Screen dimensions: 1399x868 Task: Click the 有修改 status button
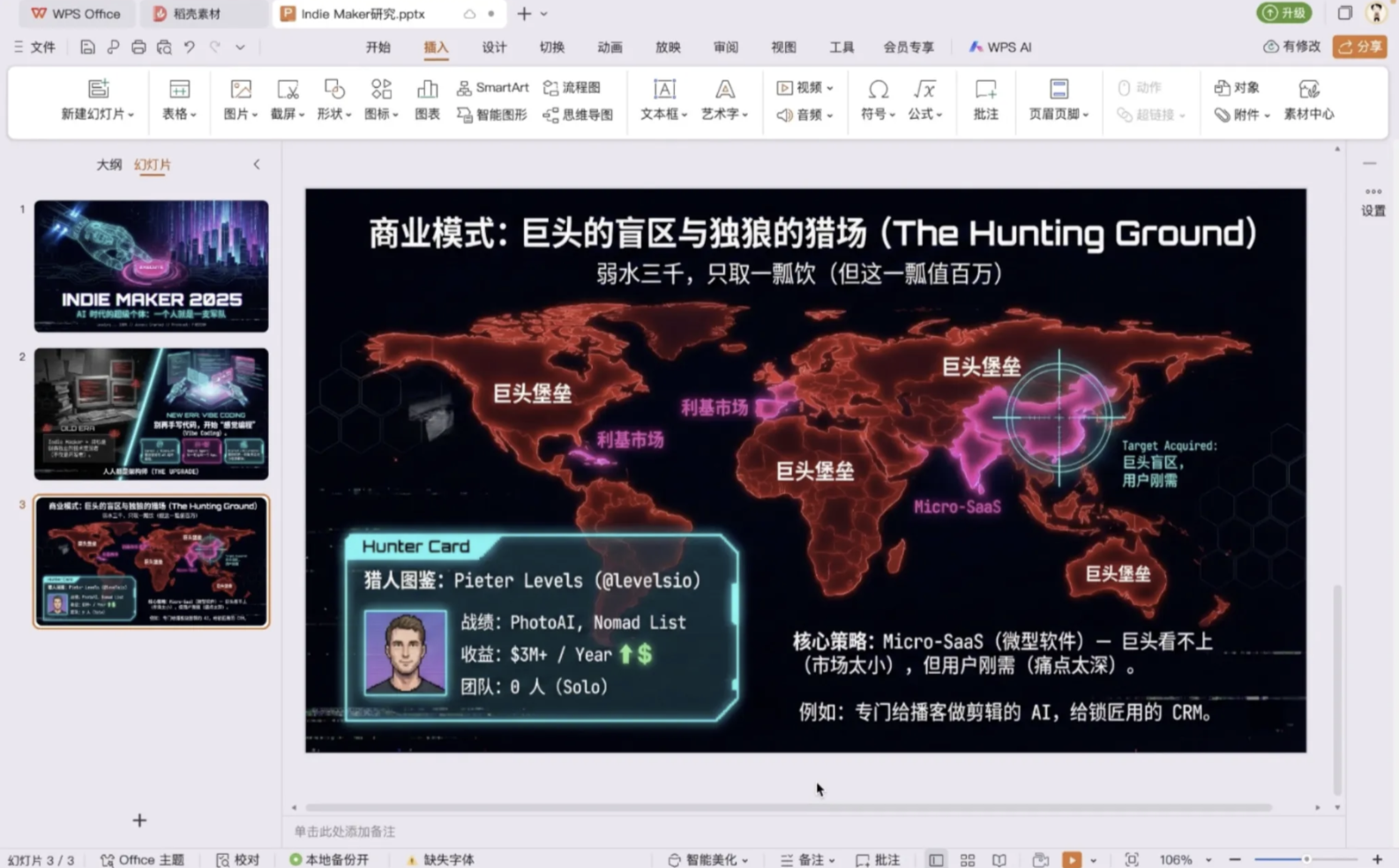[1292, 47]
